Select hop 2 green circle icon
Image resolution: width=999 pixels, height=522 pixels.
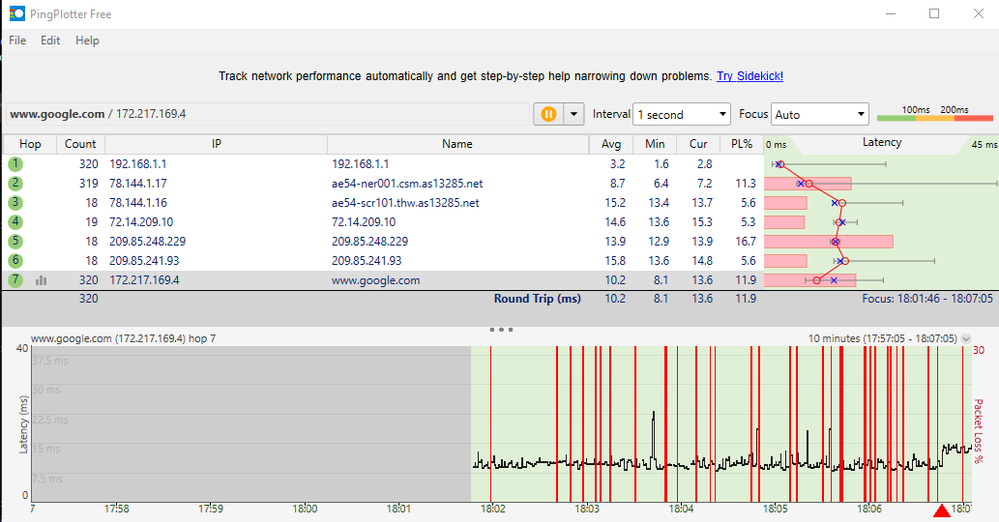[15, 184]
